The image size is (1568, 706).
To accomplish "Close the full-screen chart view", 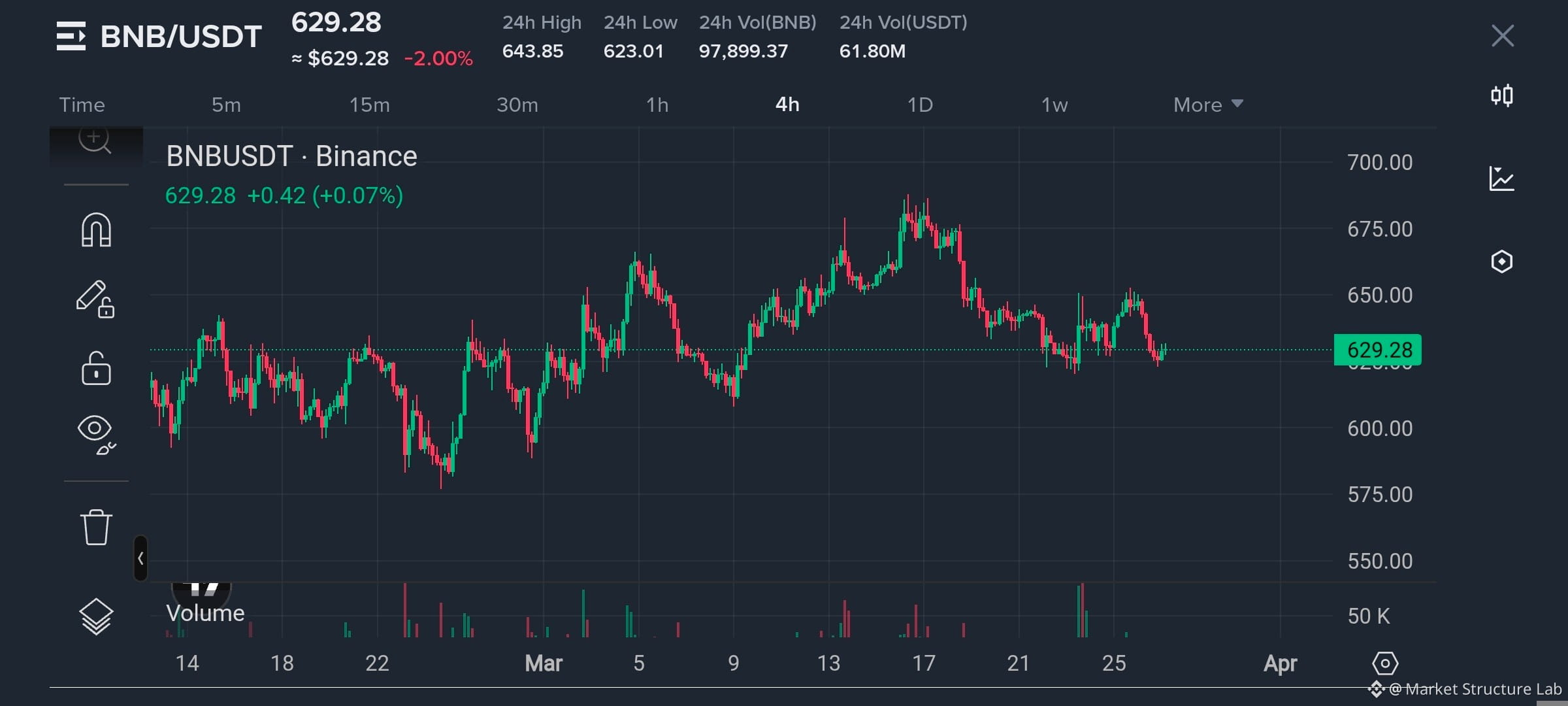I will click(x=1503, y=36).
